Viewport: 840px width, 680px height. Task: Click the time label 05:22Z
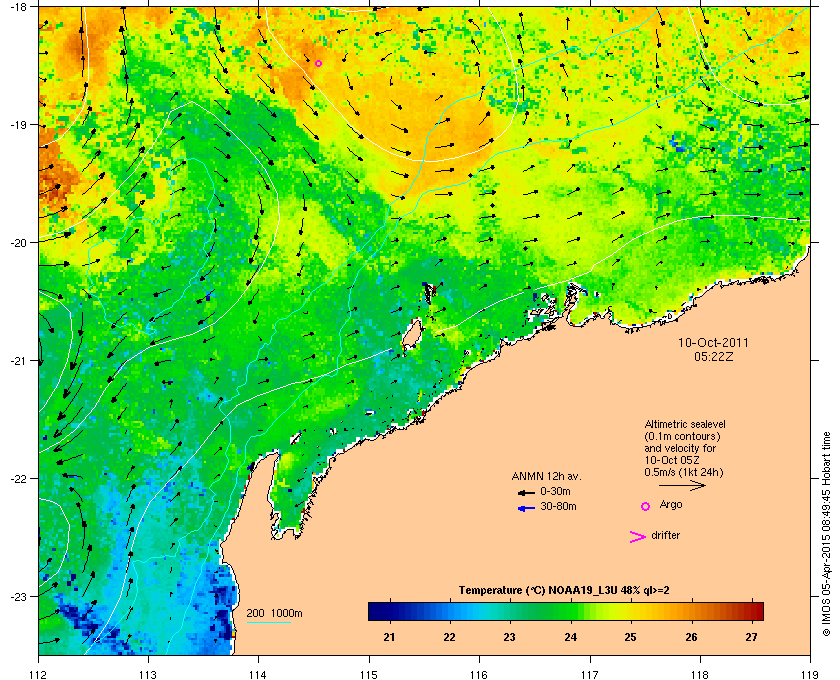tap(714, 356)
